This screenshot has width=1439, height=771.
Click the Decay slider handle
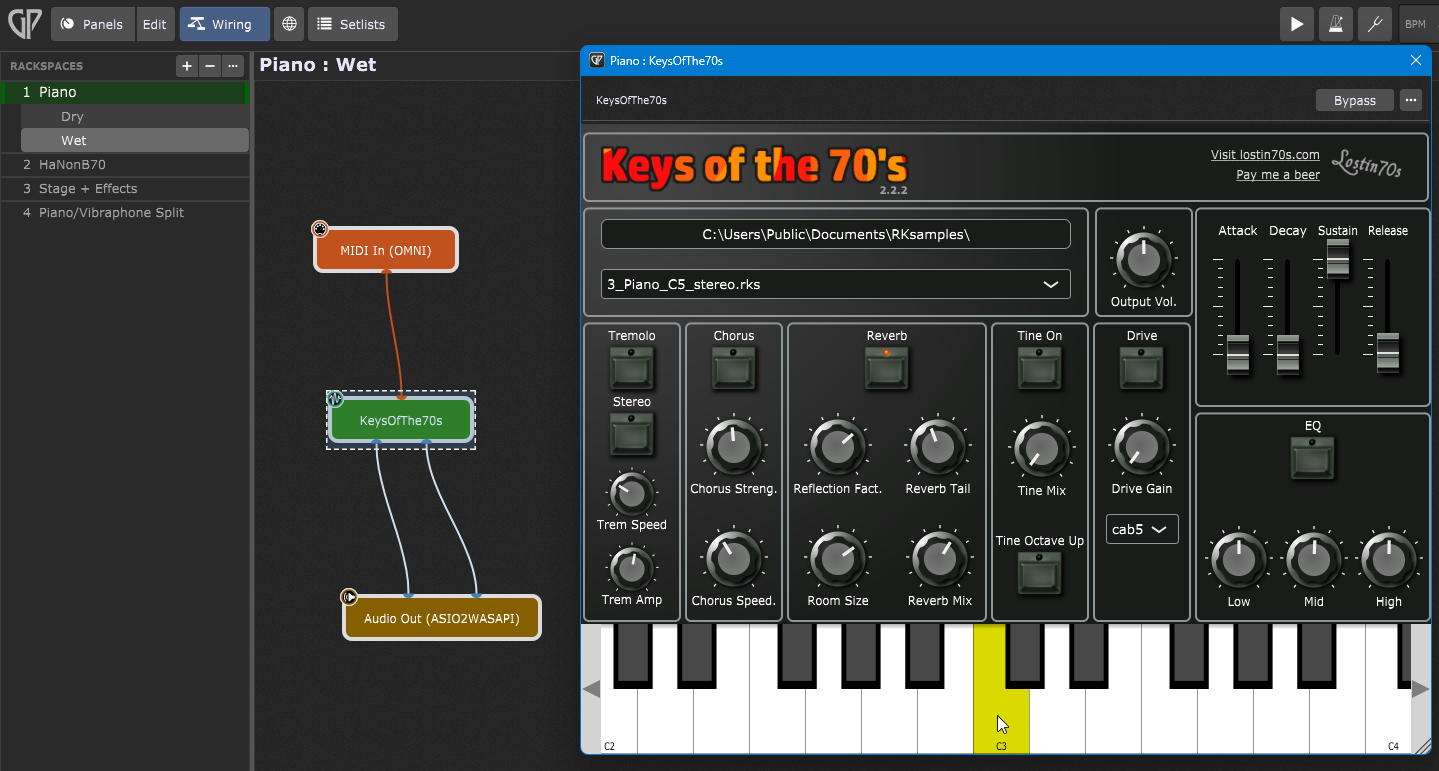[x=1288, y=354]
